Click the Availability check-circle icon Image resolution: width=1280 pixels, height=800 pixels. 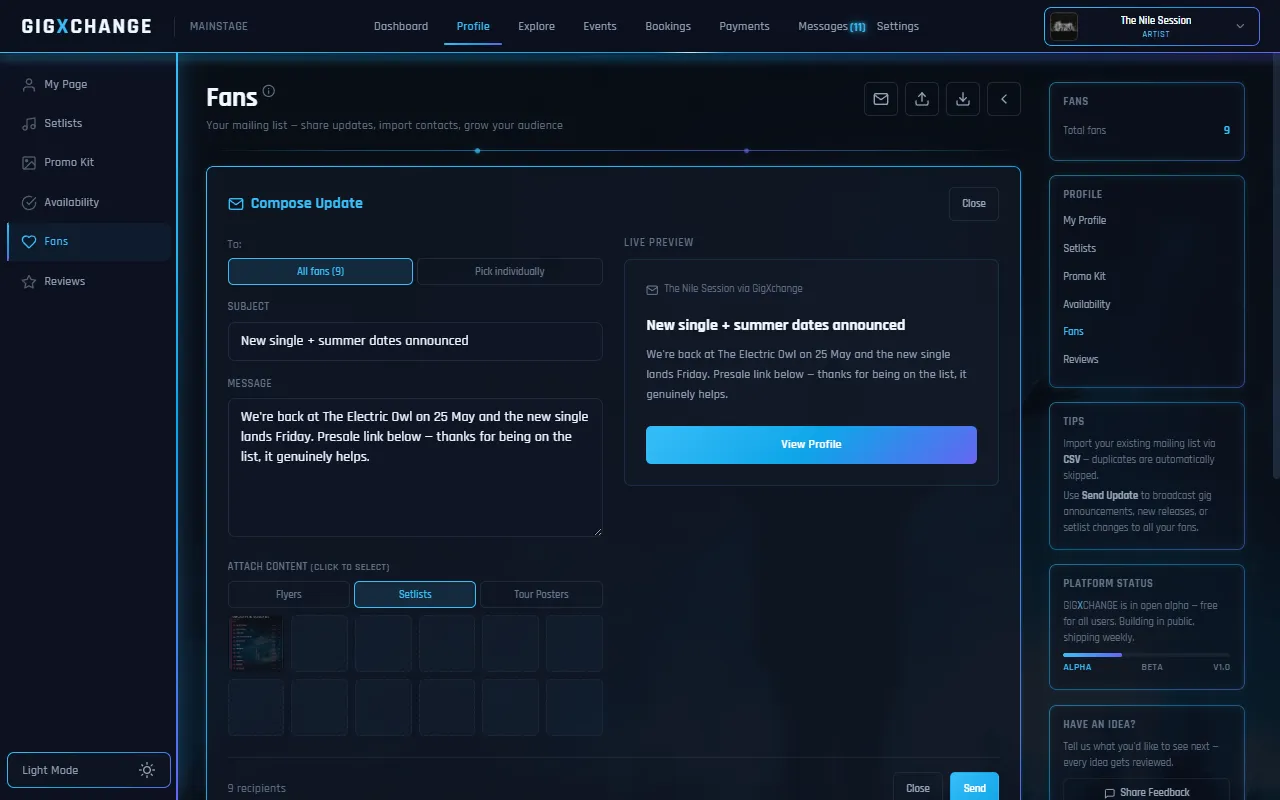[29, 202]
